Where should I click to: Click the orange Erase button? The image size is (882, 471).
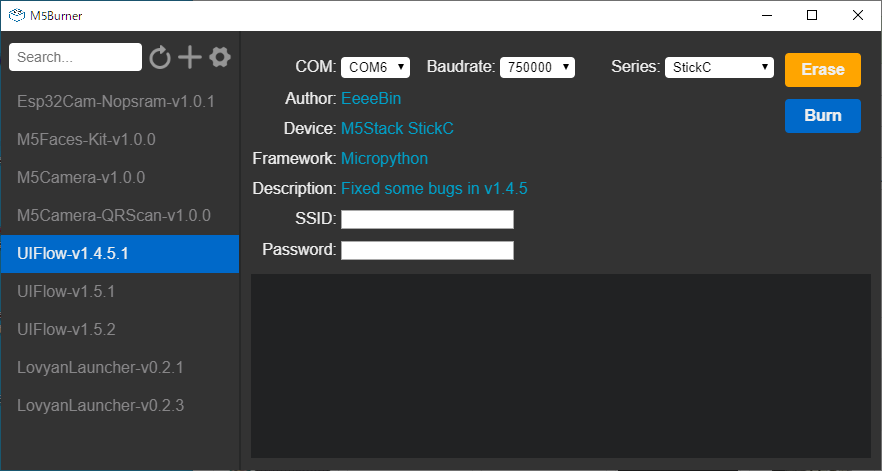823,70
